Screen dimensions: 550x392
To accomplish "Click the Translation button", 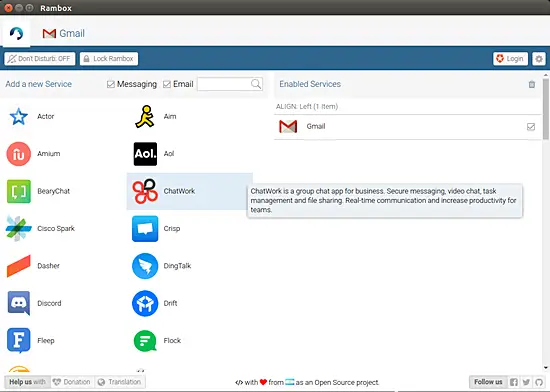I will click(x=120, y=382).
